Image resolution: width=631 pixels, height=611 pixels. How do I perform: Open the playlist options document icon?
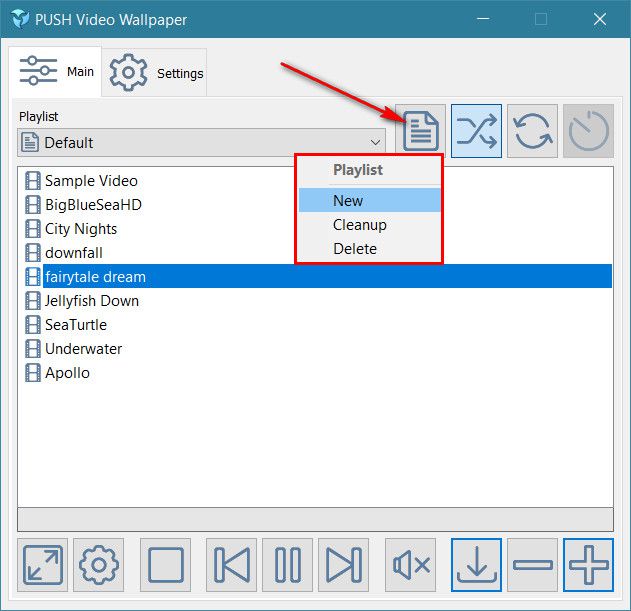421,131
